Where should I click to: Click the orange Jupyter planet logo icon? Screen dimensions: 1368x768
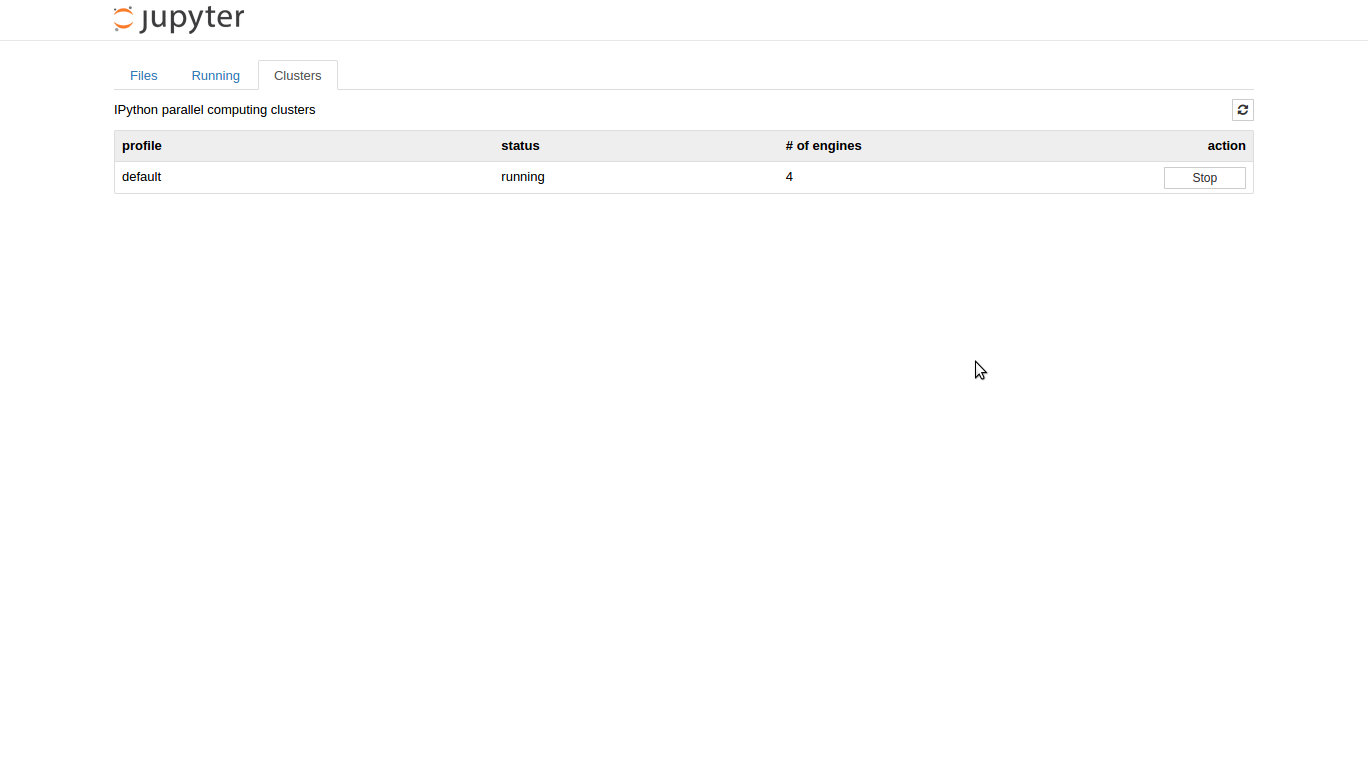pyautogui.click(x=123, y=18)
